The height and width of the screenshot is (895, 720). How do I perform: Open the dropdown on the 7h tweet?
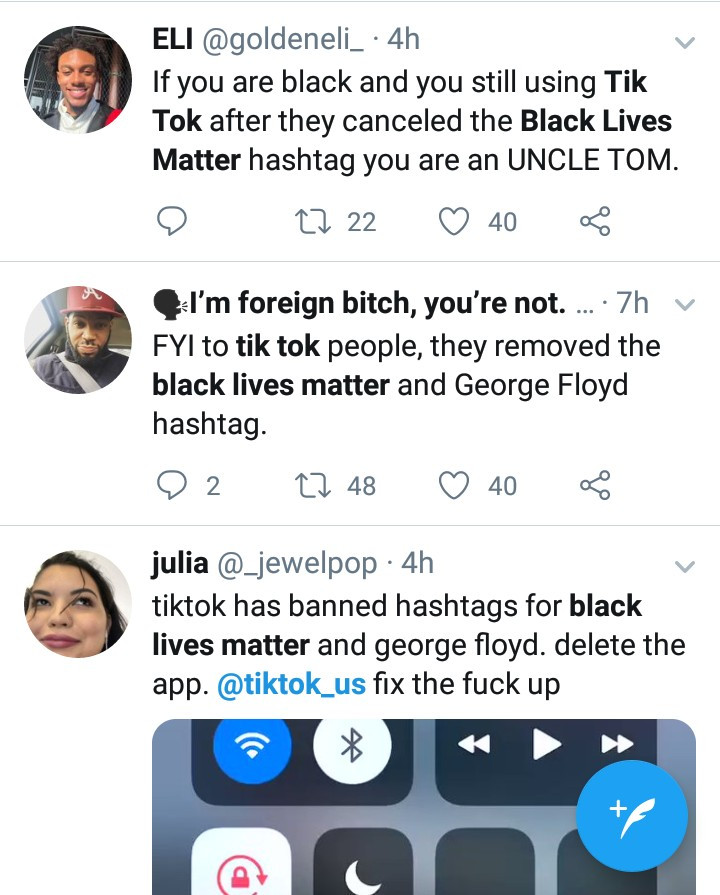(685, 304)
